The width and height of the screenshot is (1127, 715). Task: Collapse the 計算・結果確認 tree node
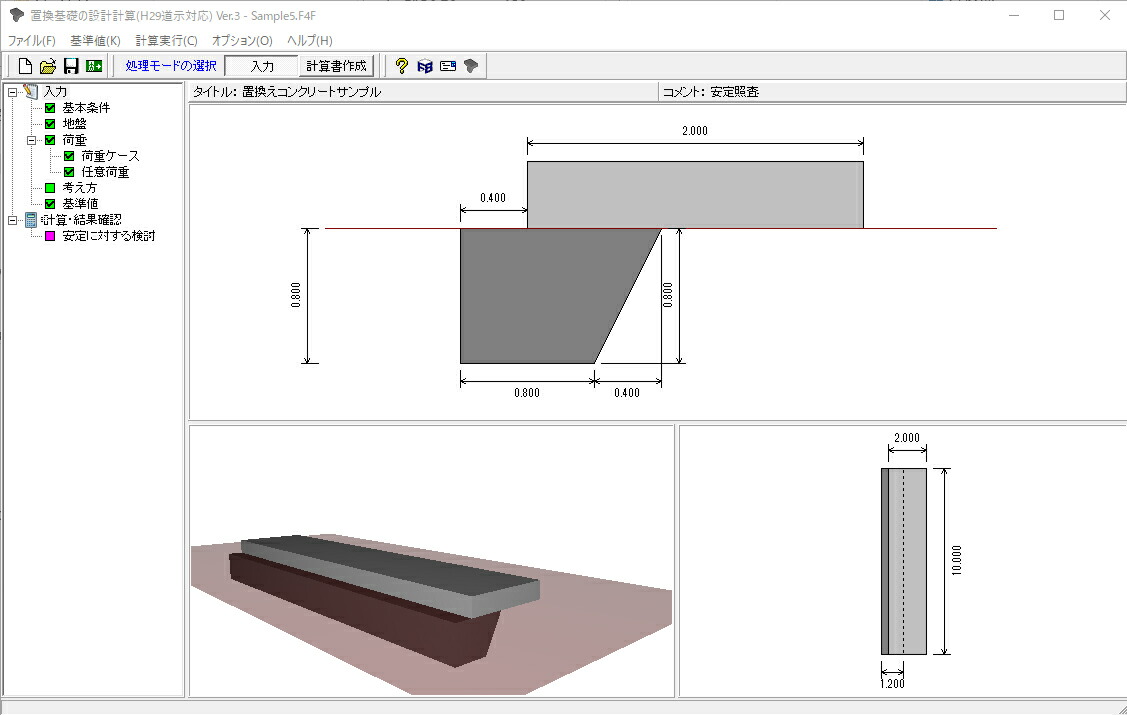[x=12, y=221]
